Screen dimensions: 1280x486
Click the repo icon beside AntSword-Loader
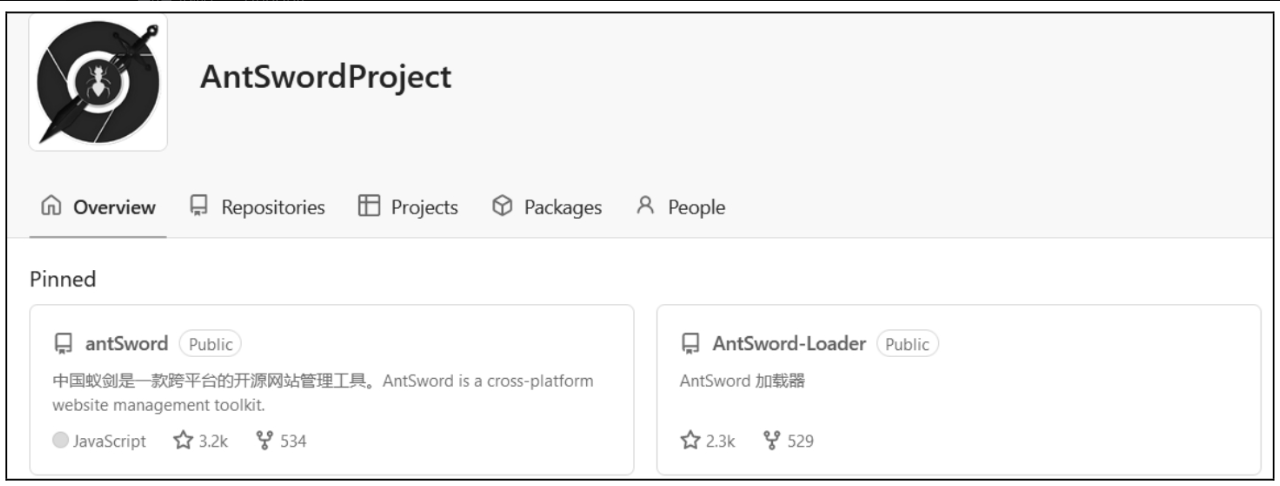[690, 345]
